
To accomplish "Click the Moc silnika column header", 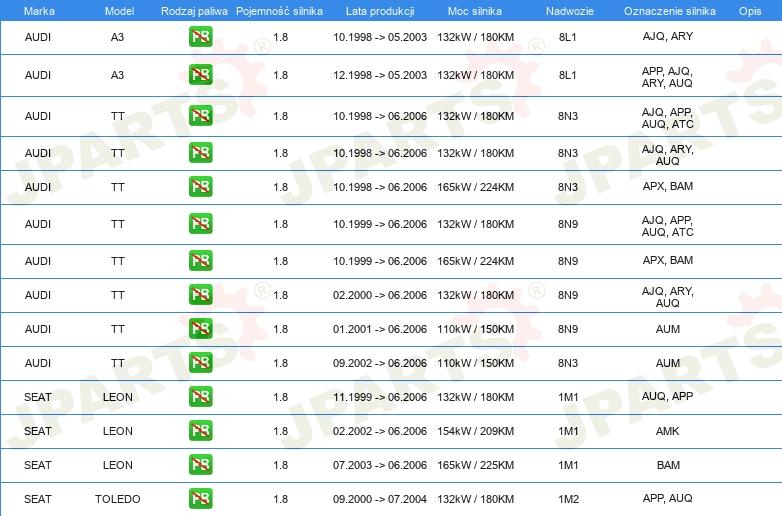I will pos(475,11).
